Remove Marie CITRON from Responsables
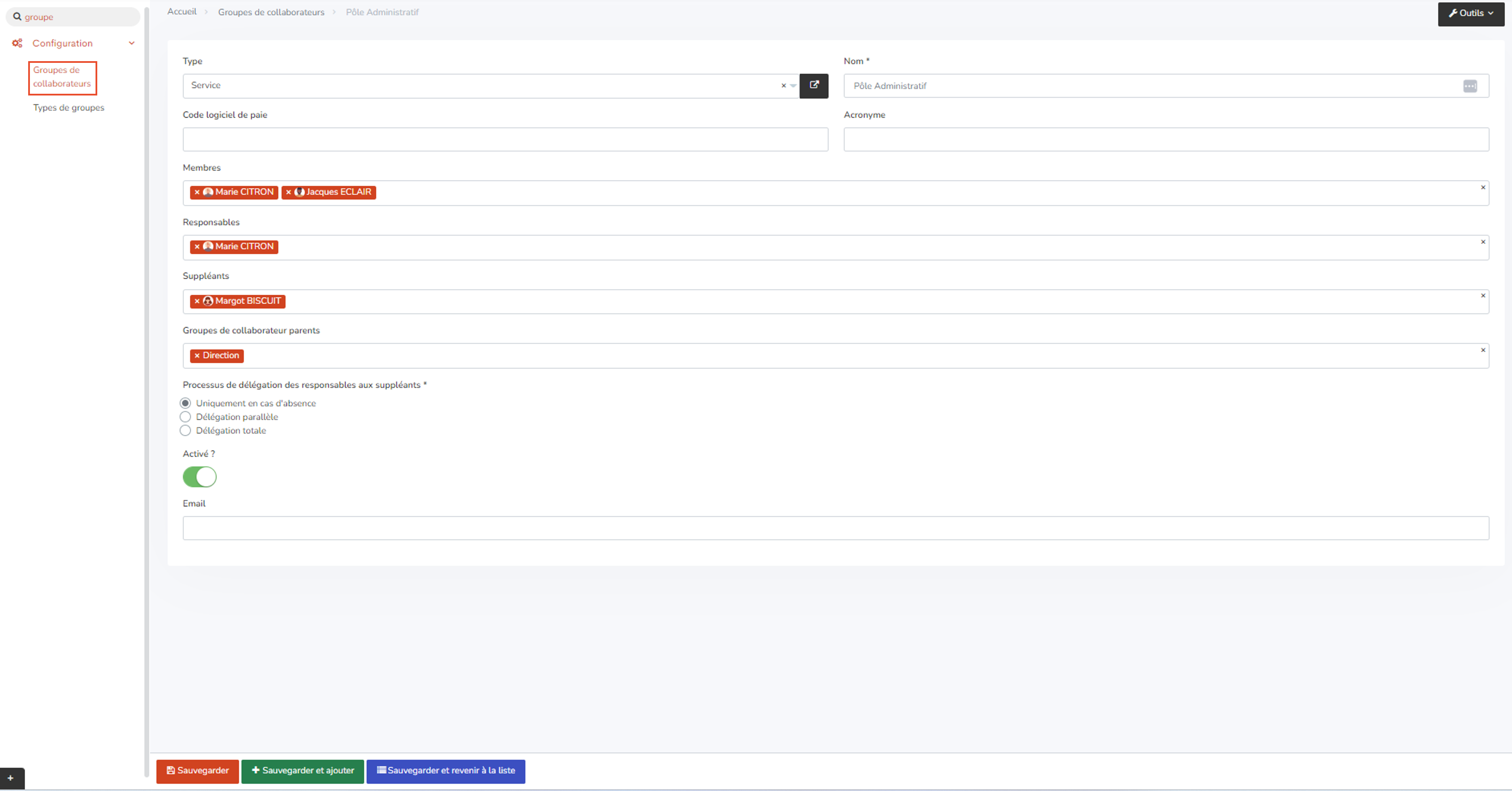 click(x=197, y=247)
